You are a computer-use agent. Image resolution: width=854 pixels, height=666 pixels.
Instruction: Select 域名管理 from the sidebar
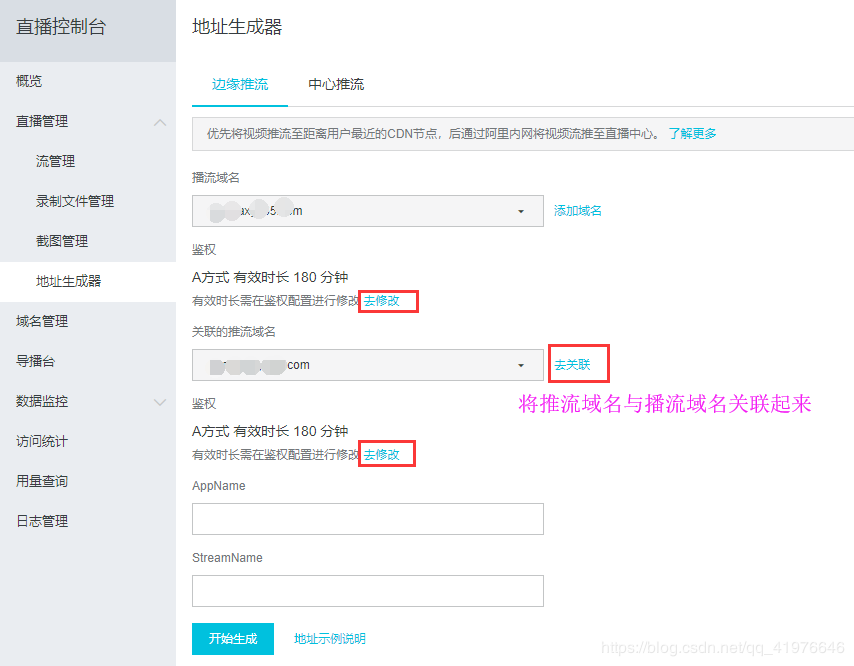(42, 321)
